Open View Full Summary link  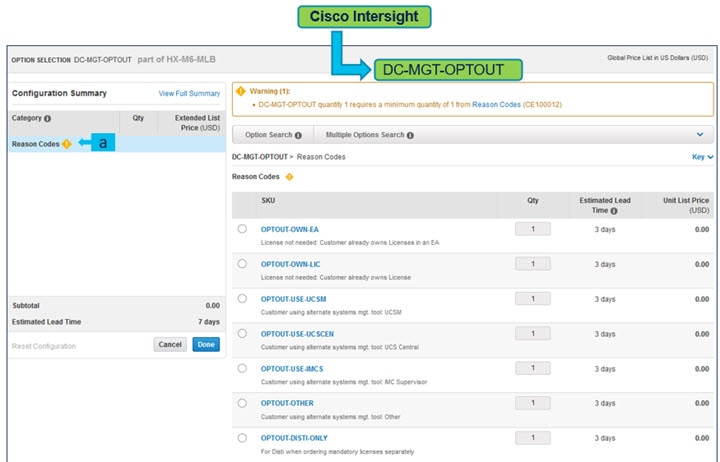(x=189, y=94)
